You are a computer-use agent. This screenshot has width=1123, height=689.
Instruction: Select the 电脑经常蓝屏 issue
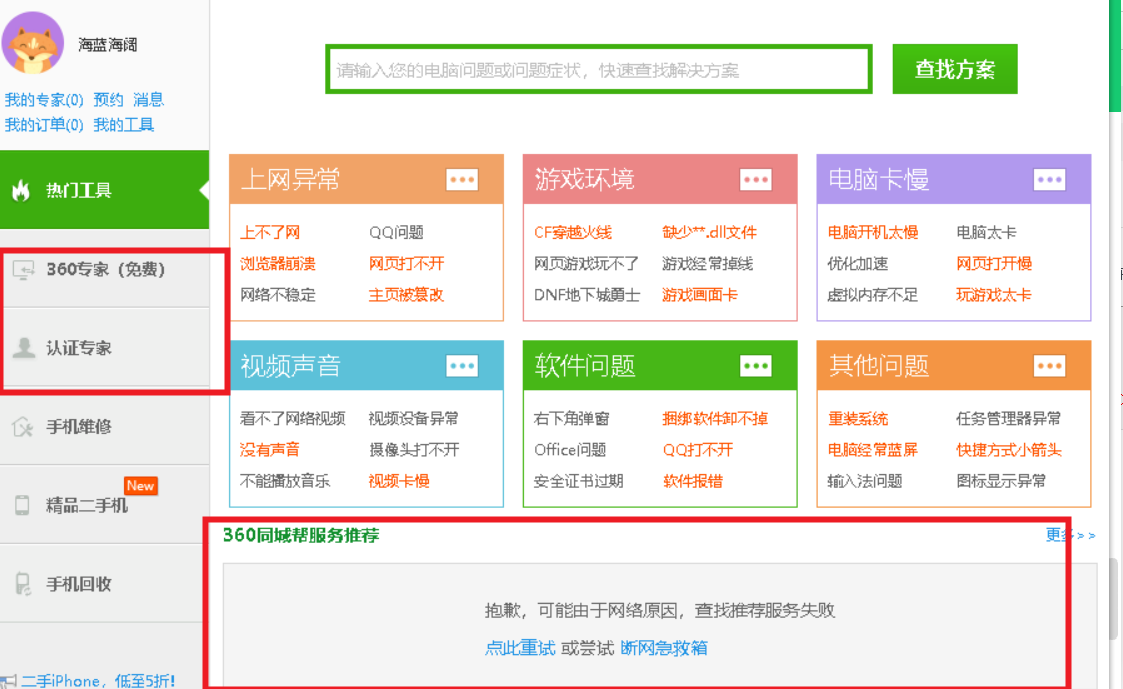[872, 450]
